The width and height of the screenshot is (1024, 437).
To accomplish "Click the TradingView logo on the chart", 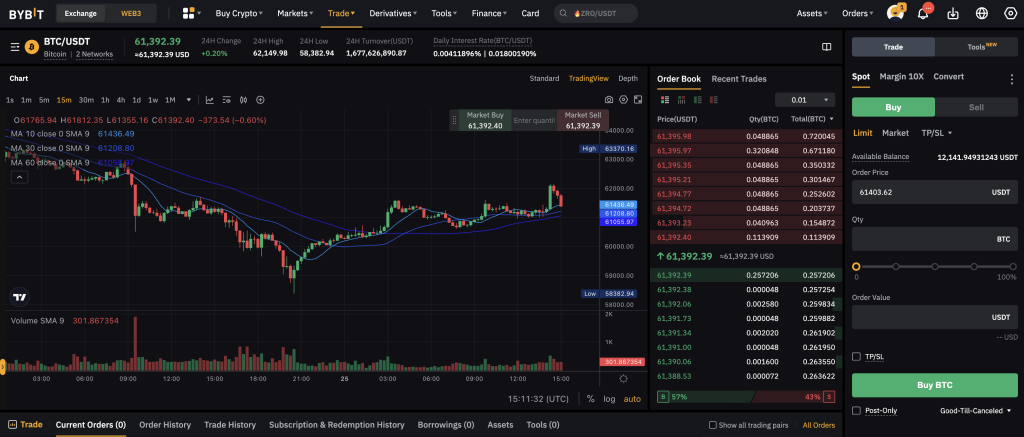I will pos(20,297).
